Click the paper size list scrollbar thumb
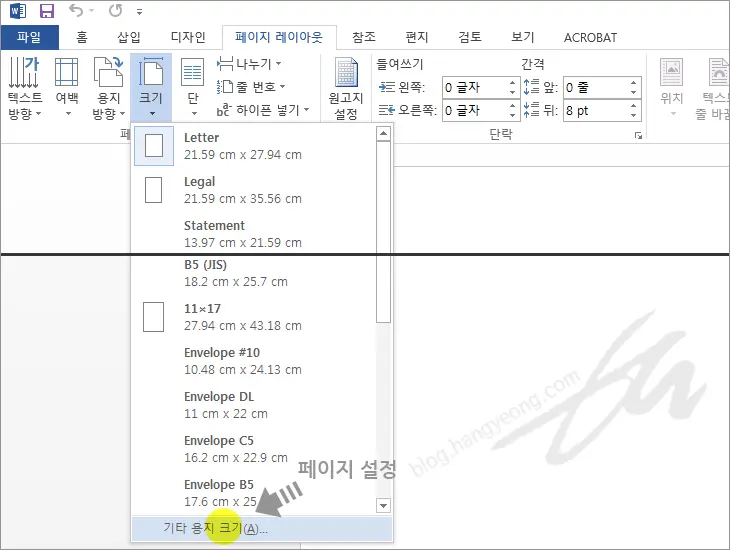 tap(383, 232)
